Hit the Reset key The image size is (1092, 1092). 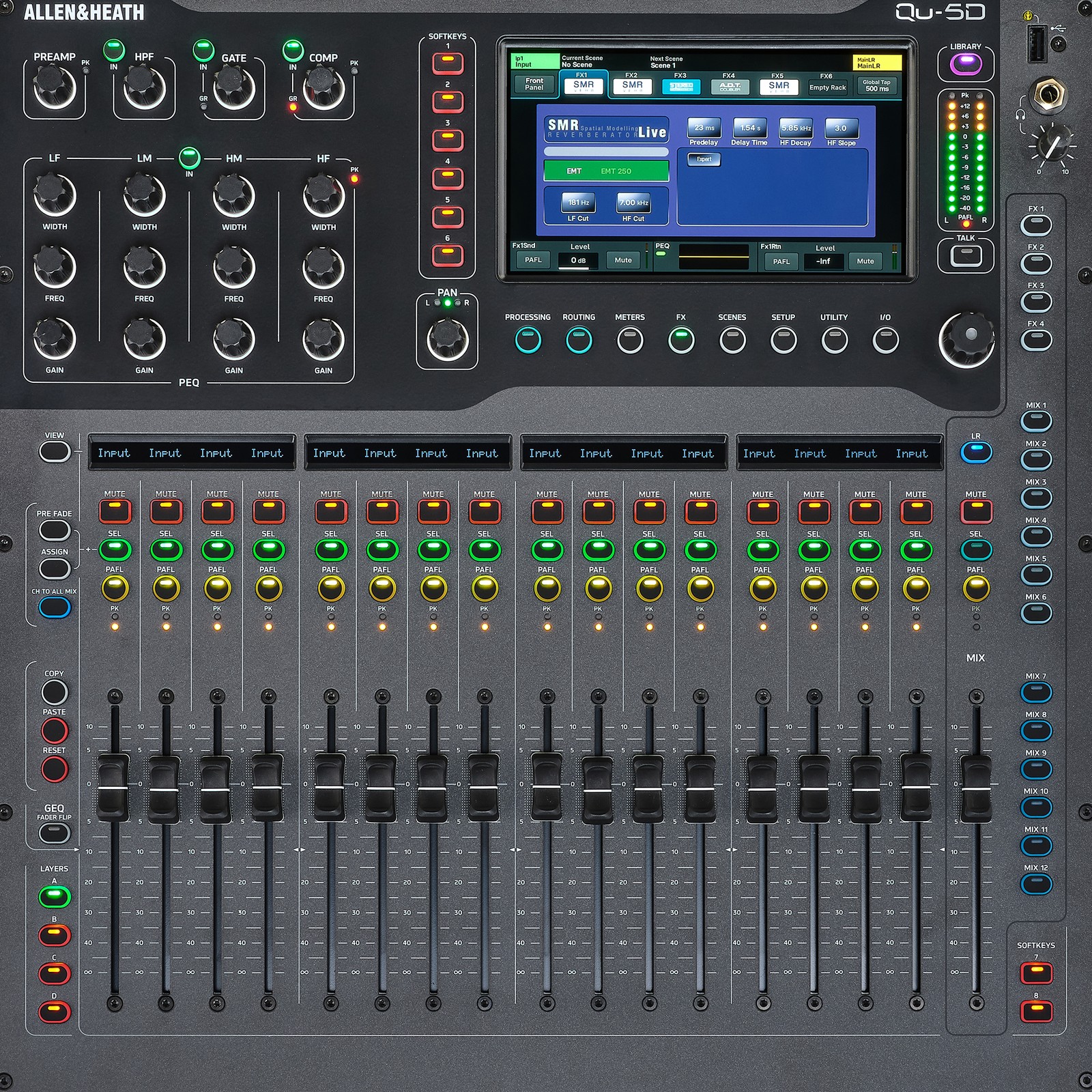click(x=55, y=769)
